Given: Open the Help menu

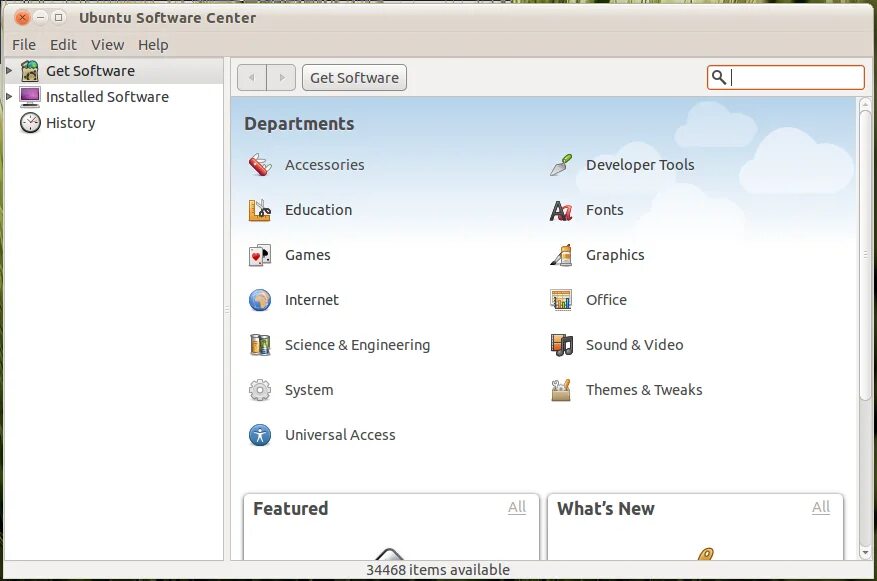Looking at the screenshot, I should tap(153, 45).
